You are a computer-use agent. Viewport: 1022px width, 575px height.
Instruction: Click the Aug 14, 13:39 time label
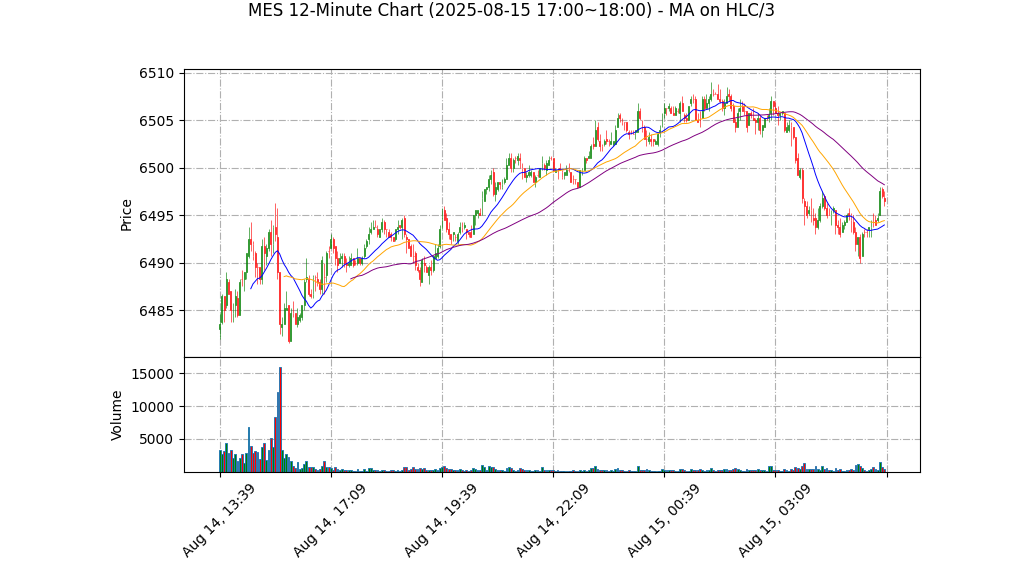click(218, 521)
